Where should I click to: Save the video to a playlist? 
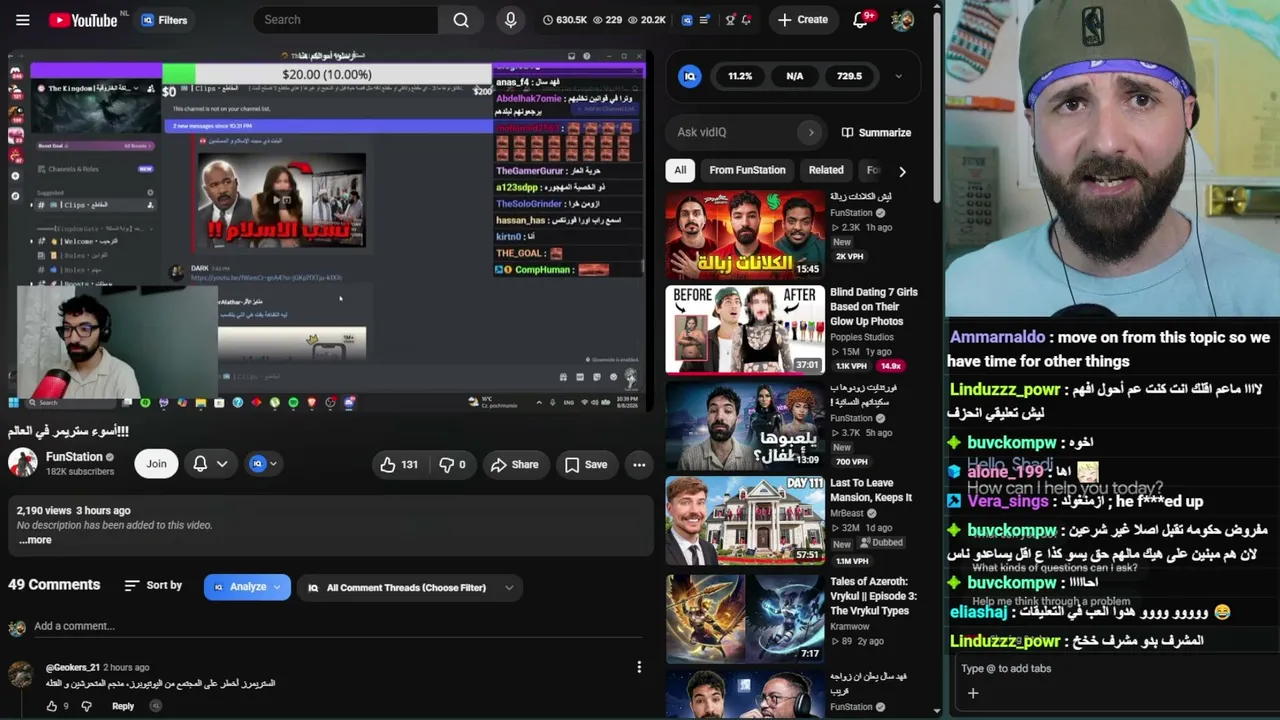pyautogui.click(x=586, y=464)
